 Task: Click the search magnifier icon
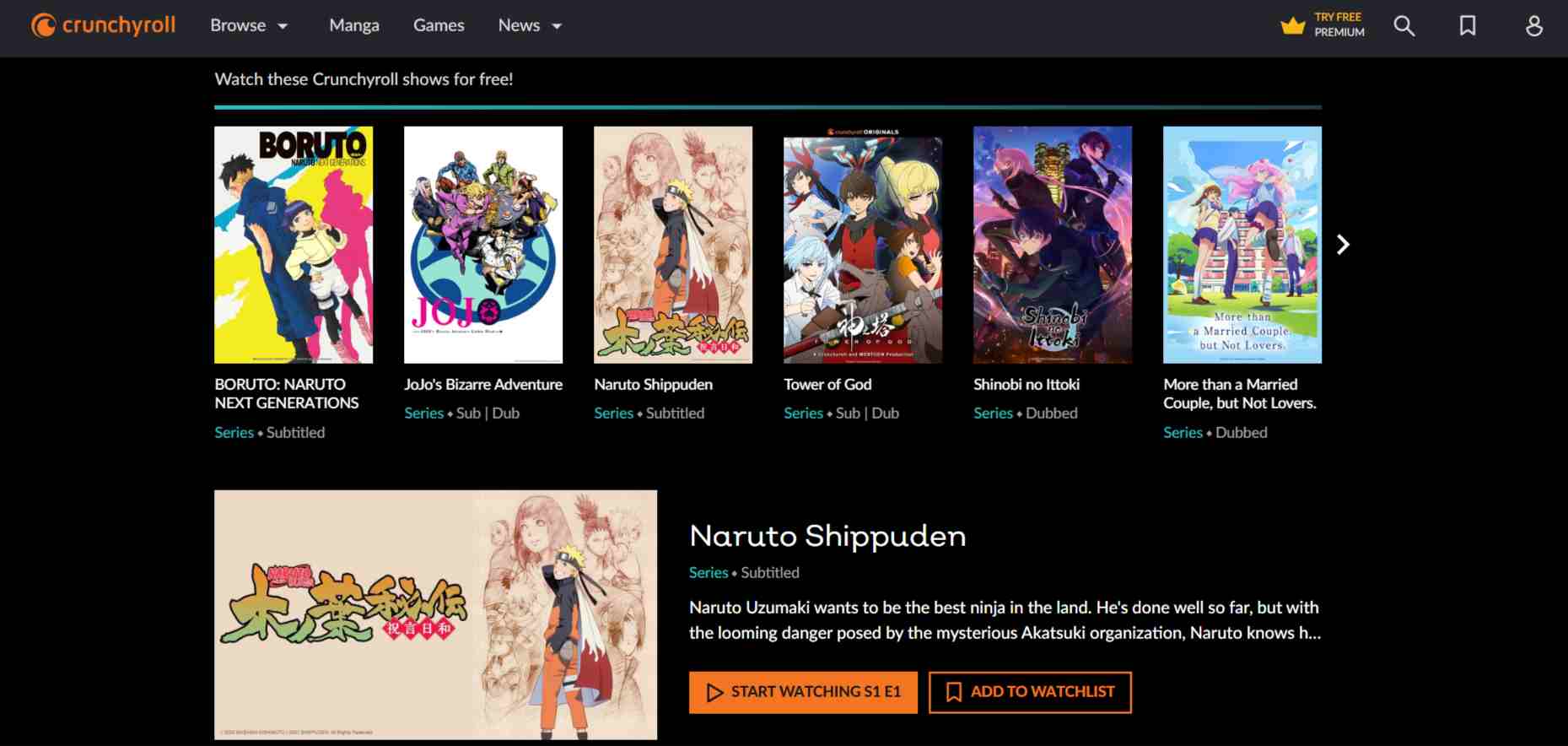[x=1404, y=26]
